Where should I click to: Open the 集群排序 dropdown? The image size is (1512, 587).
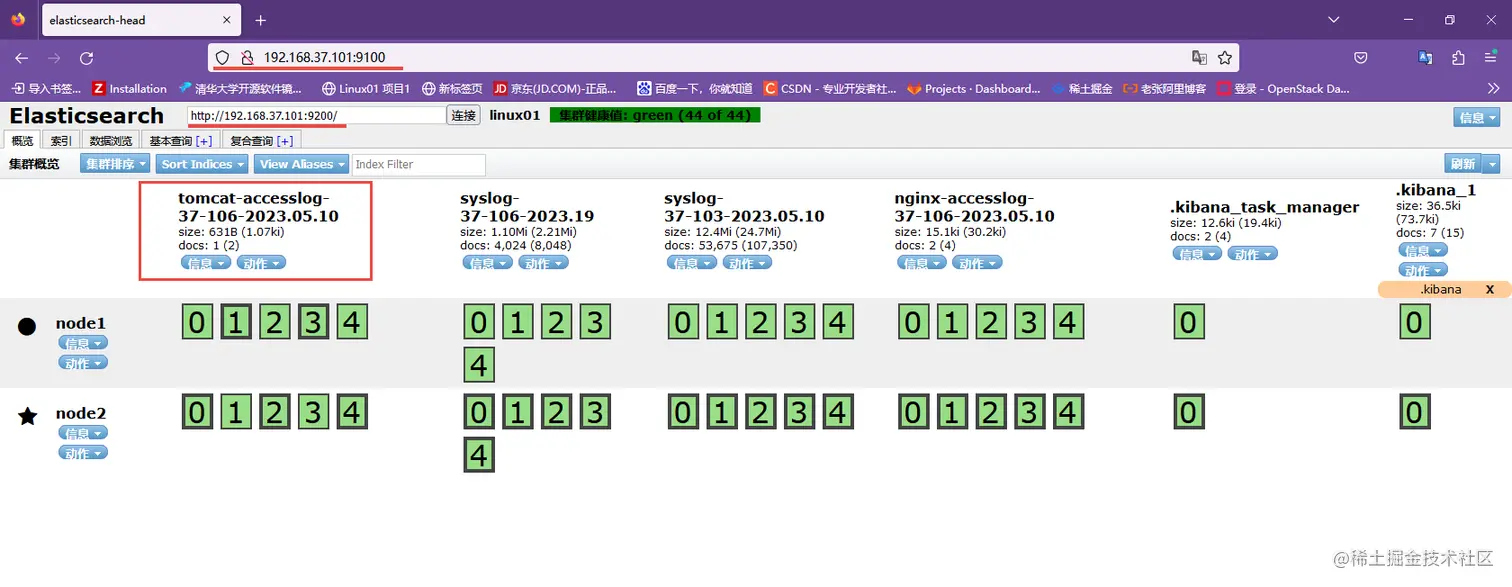point(115,164)
